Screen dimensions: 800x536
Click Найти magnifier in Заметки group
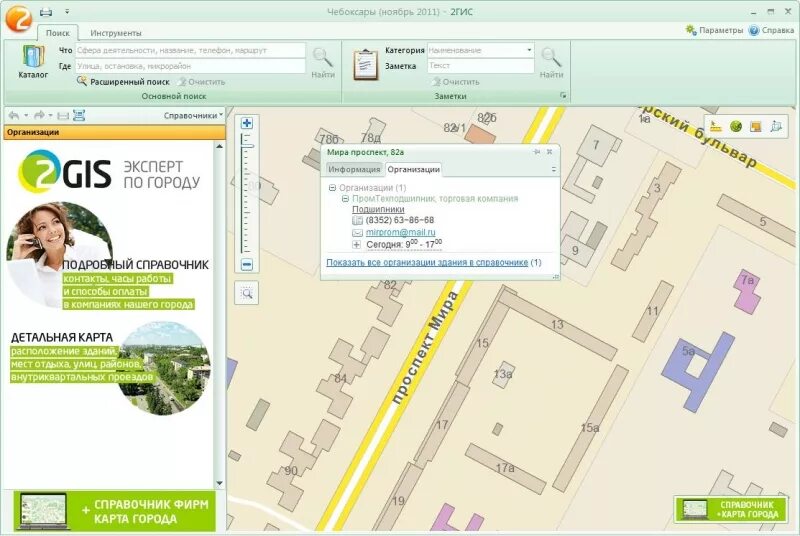(552, 63)
